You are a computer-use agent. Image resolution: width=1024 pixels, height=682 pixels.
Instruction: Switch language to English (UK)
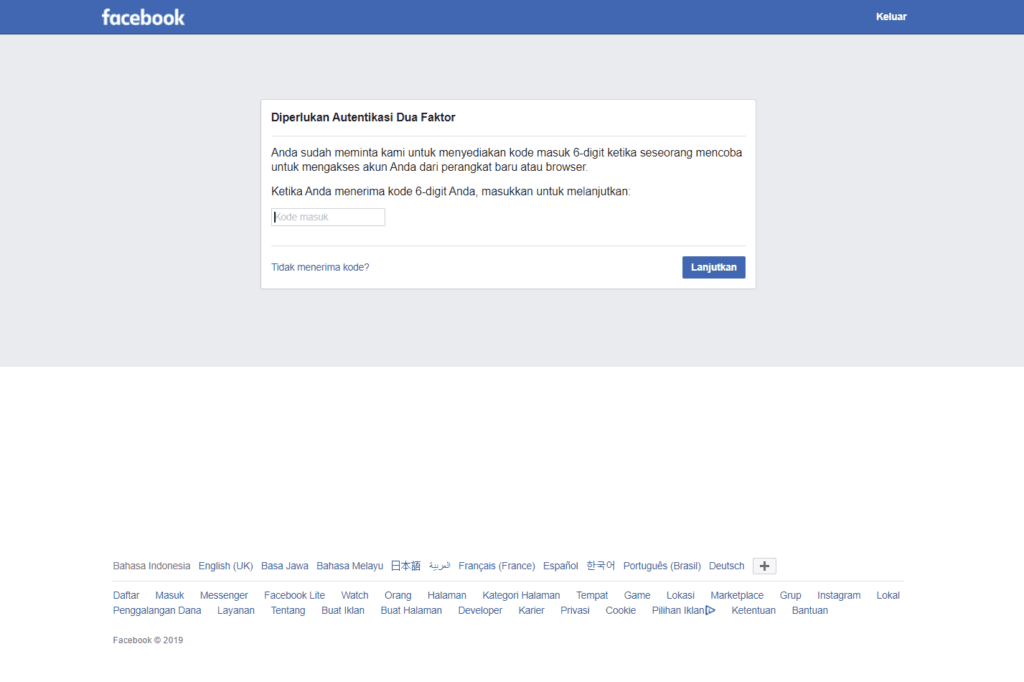point(225,566)
